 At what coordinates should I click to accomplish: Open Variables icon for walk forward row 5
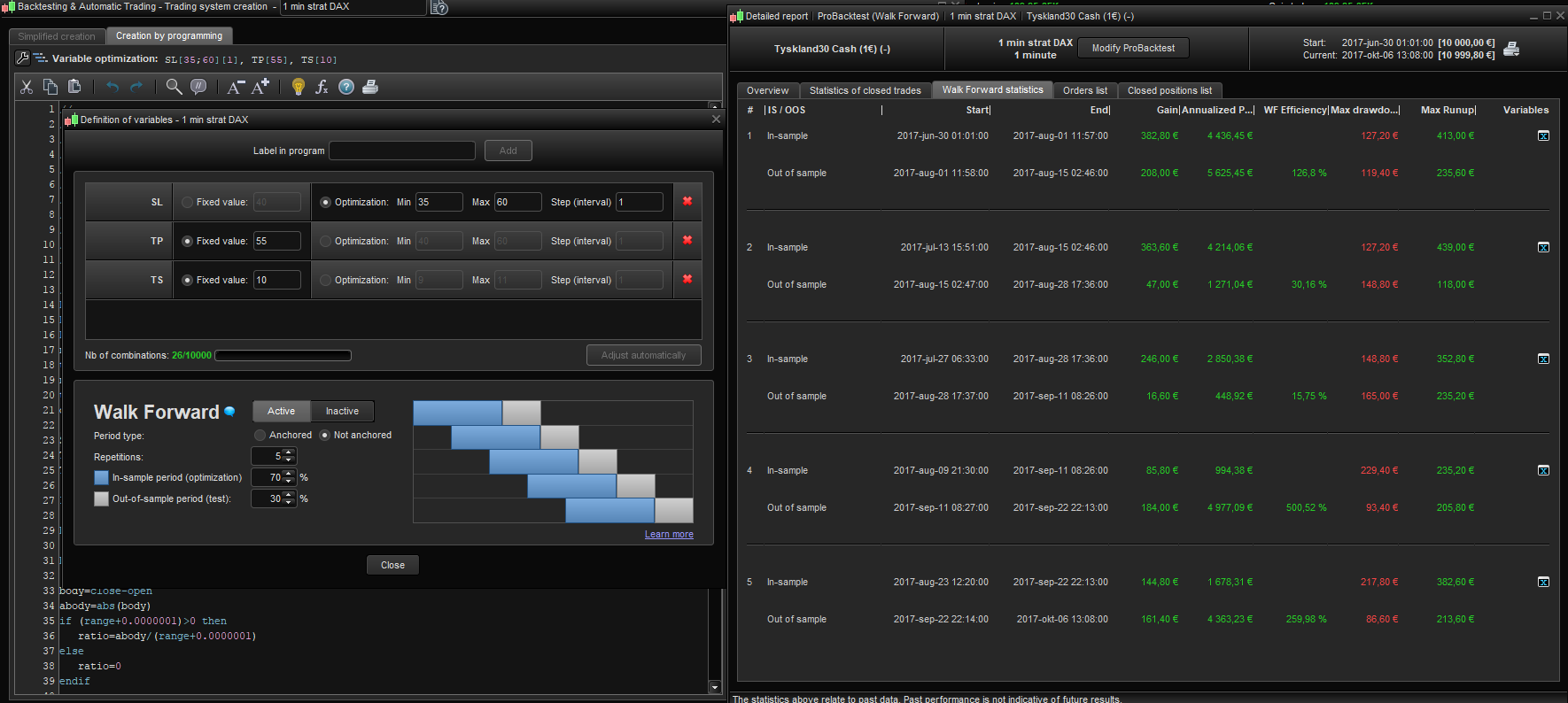(x=1543, y=582)
